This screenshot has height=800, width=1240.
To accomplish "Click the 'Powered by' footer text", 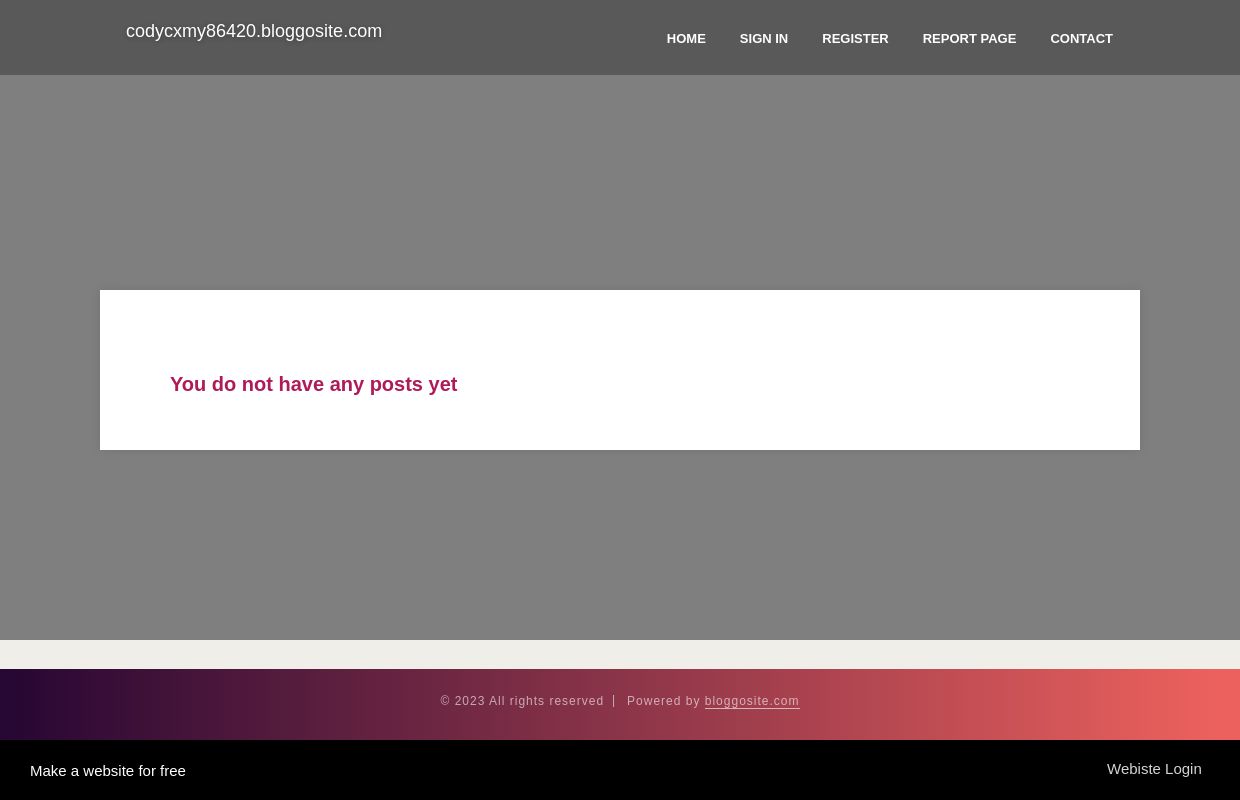I will point(663,701).
